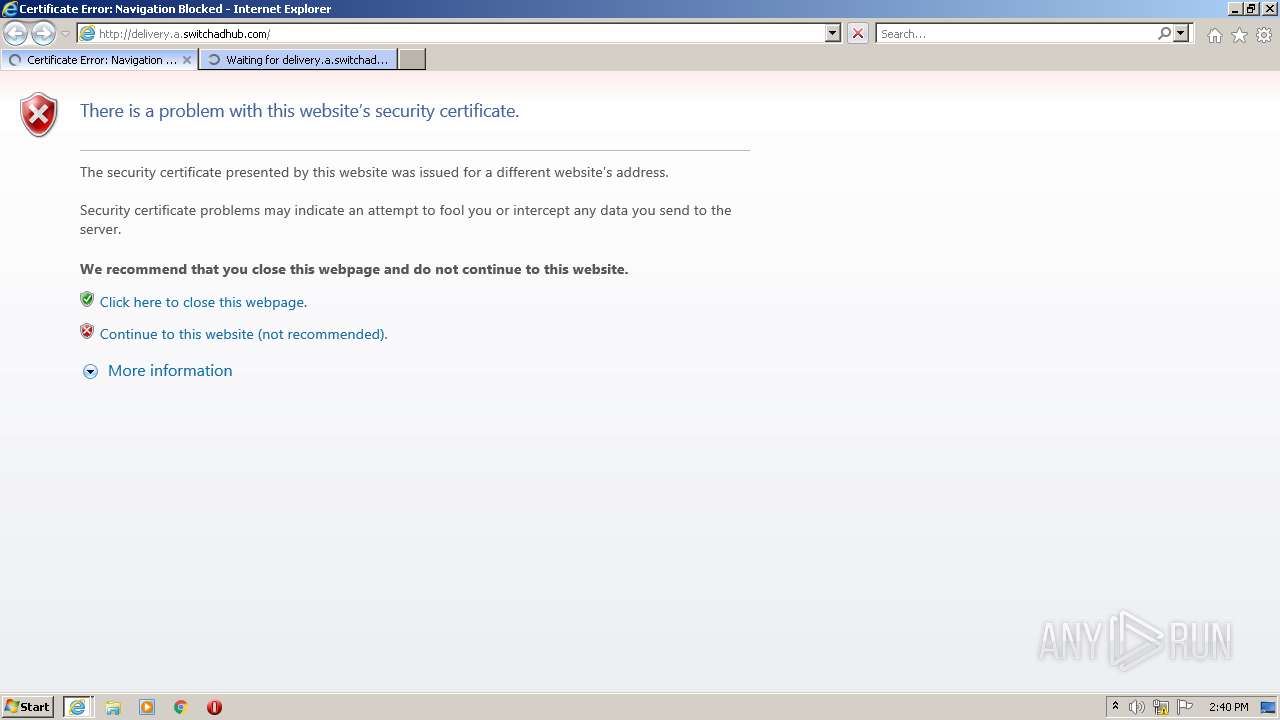
Task: Click red shield icon beside continue link
Action: coord(87,331)
